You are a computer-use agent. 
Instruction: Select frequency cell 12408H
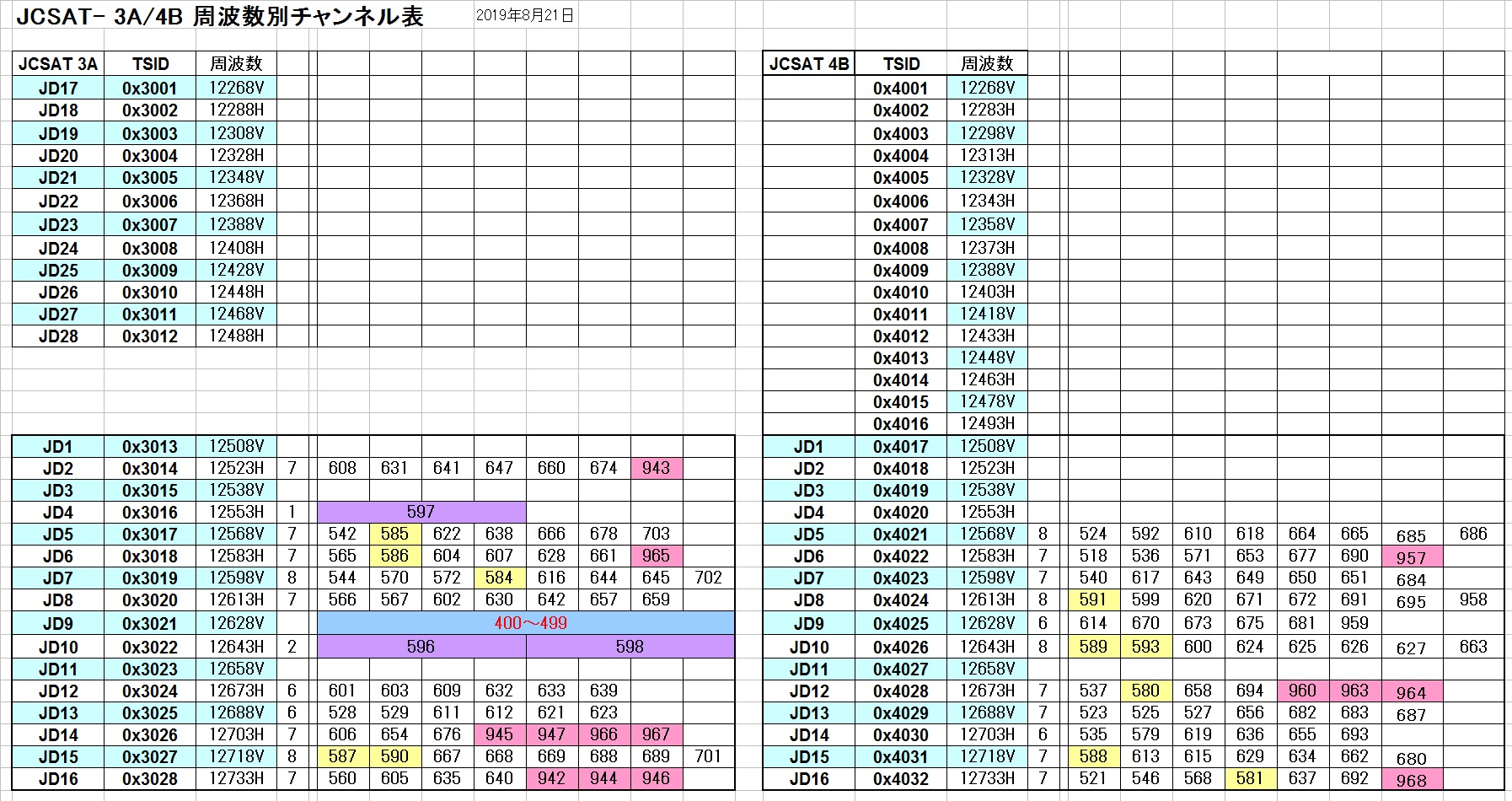coord(237,248)
